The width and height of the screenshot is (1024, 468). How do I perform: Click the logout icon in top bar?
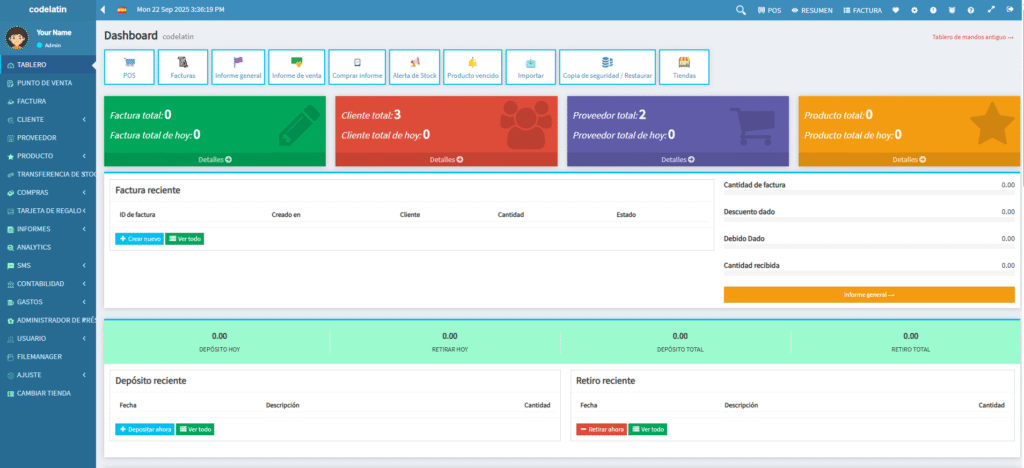tap(1009, 9)
